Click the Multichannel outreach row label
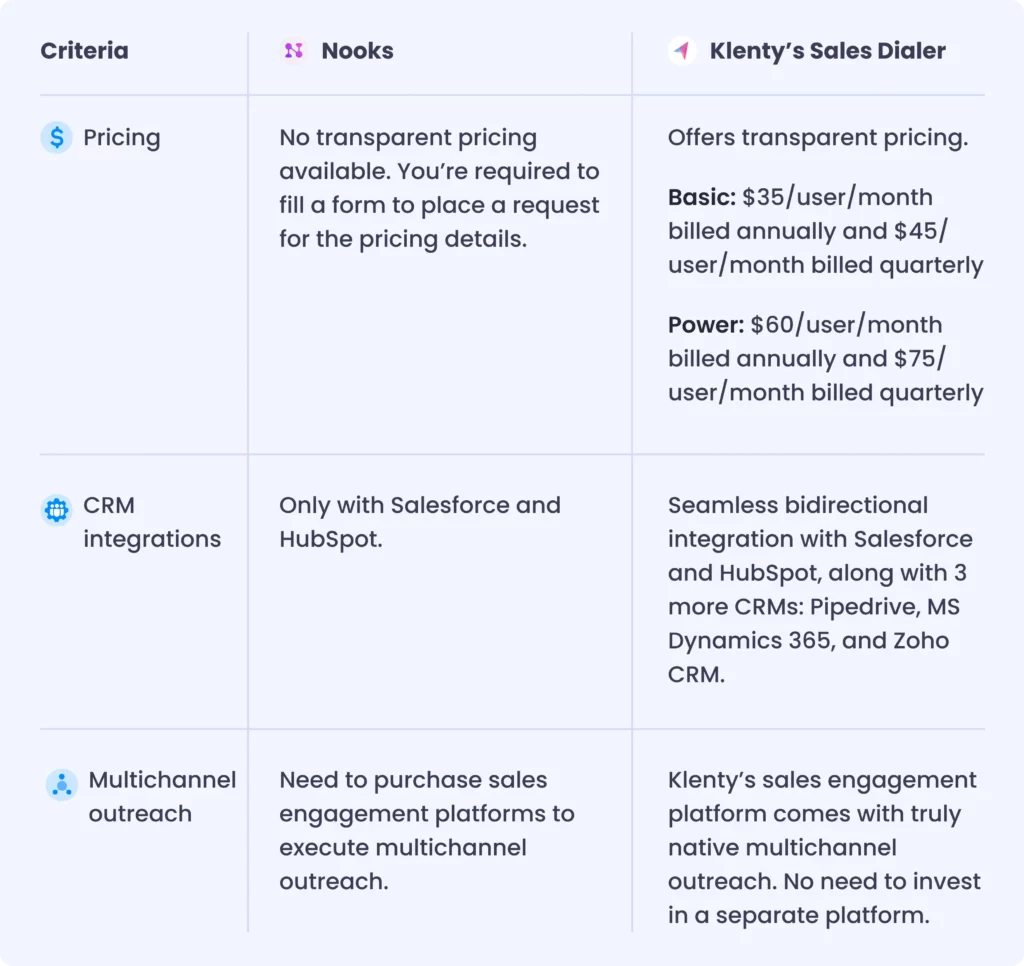This screenshot has width=1024, height=966. (162, 797)
